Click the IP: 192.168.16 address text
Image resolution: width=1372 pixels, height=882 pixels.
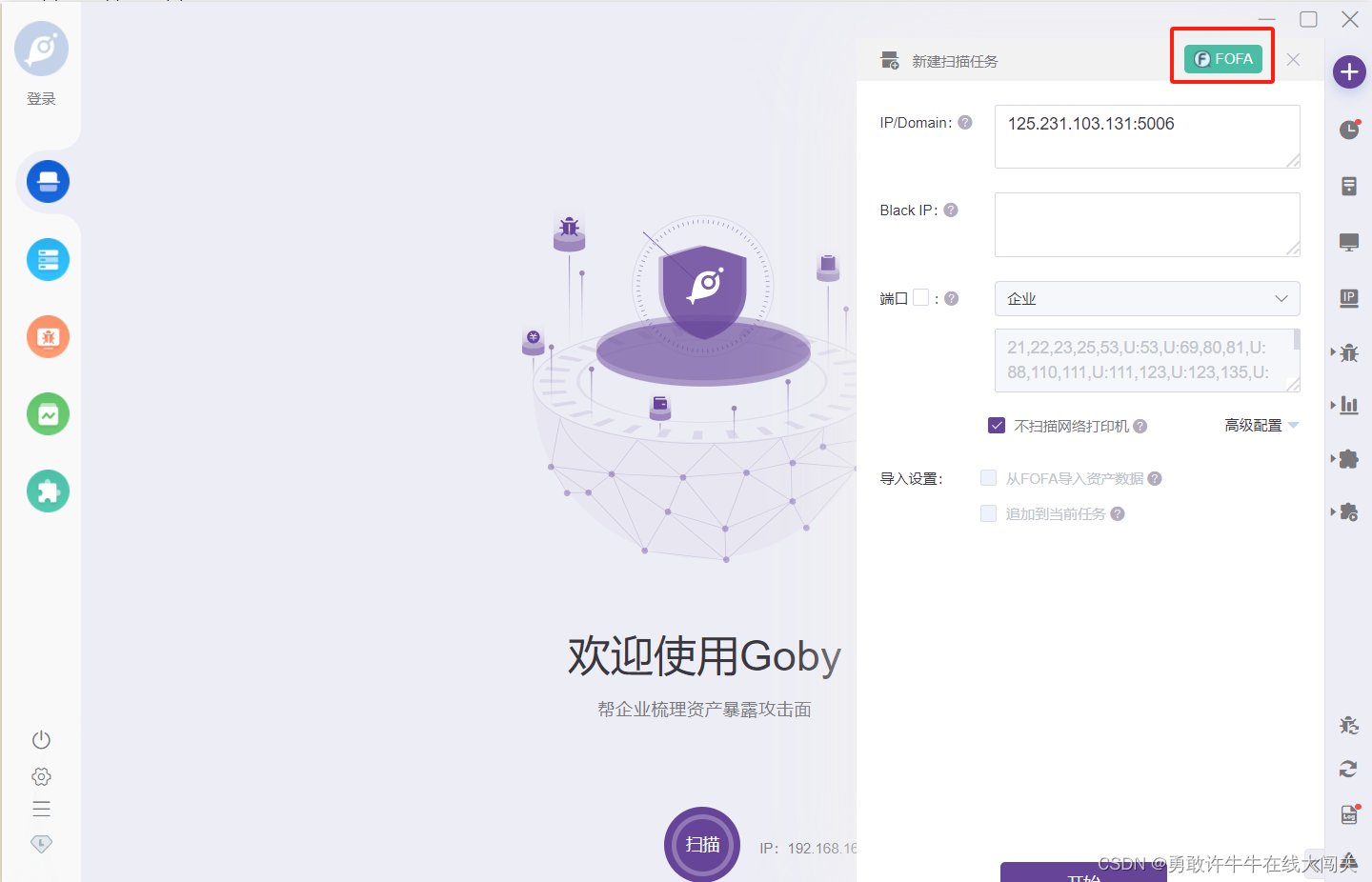[x=808, y=848]
